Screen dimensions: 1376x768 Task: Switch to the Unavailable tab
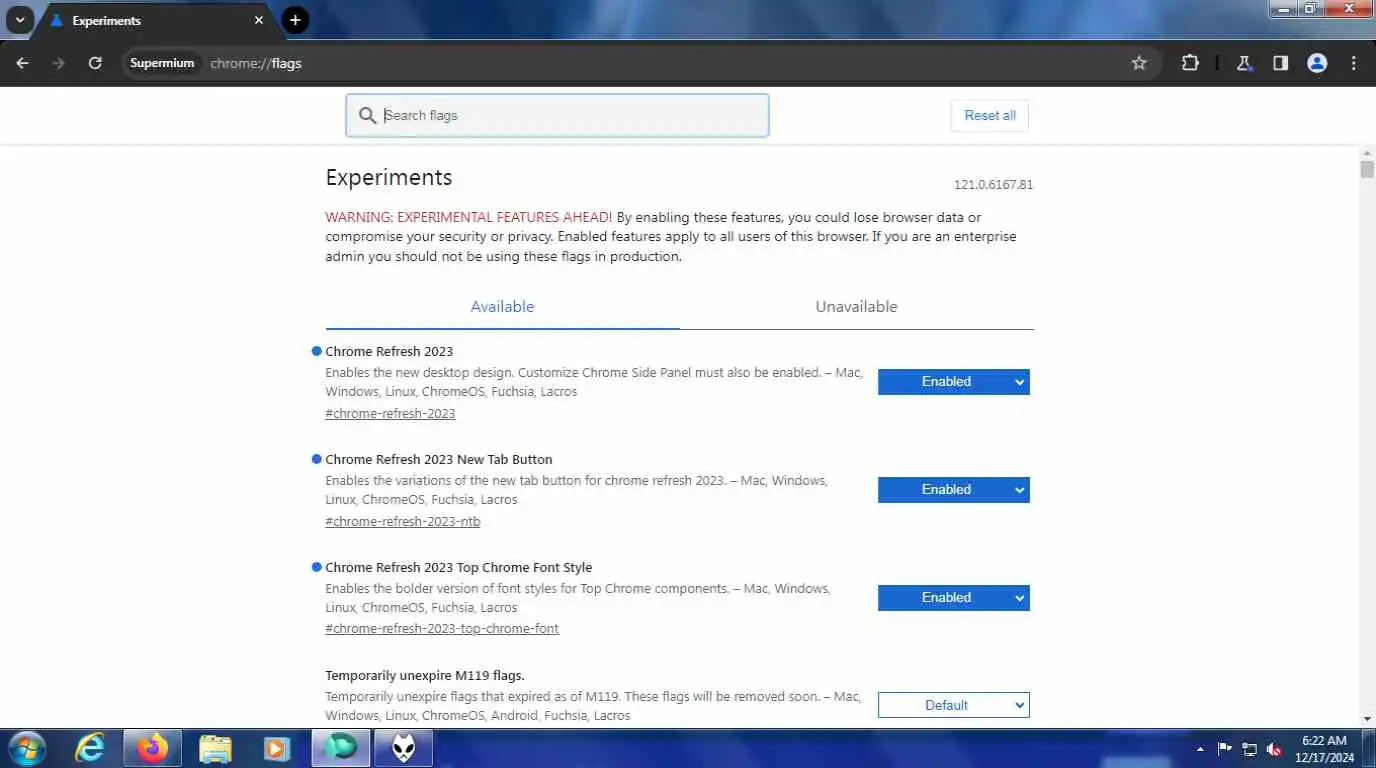pyautogui.click(x=857, y=307)
